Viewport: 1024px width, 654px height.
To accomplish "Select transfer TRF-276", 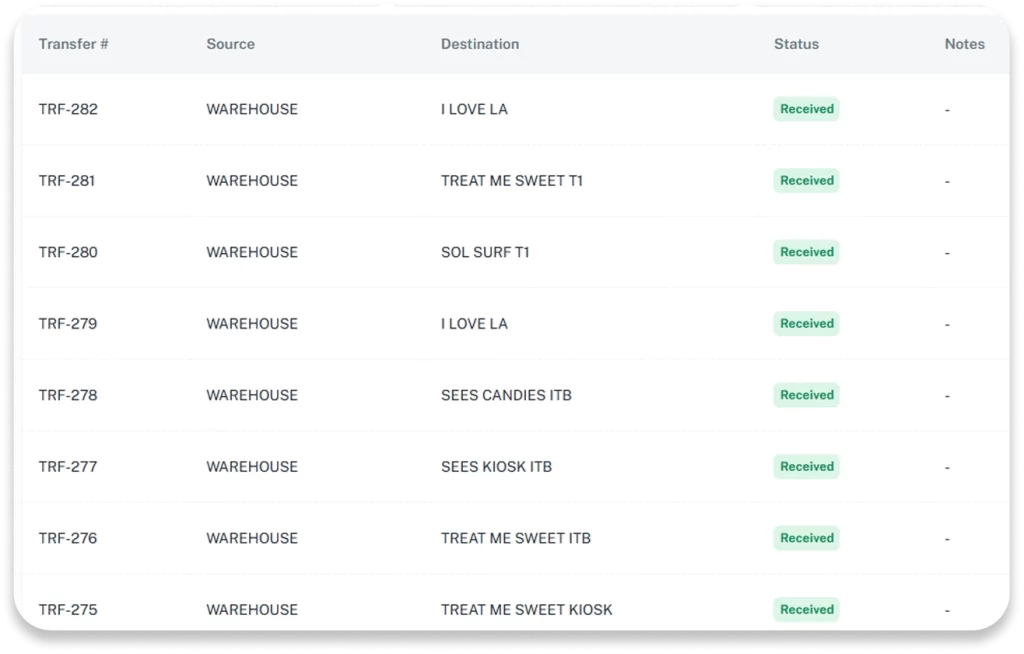I will tap(68, 538).
